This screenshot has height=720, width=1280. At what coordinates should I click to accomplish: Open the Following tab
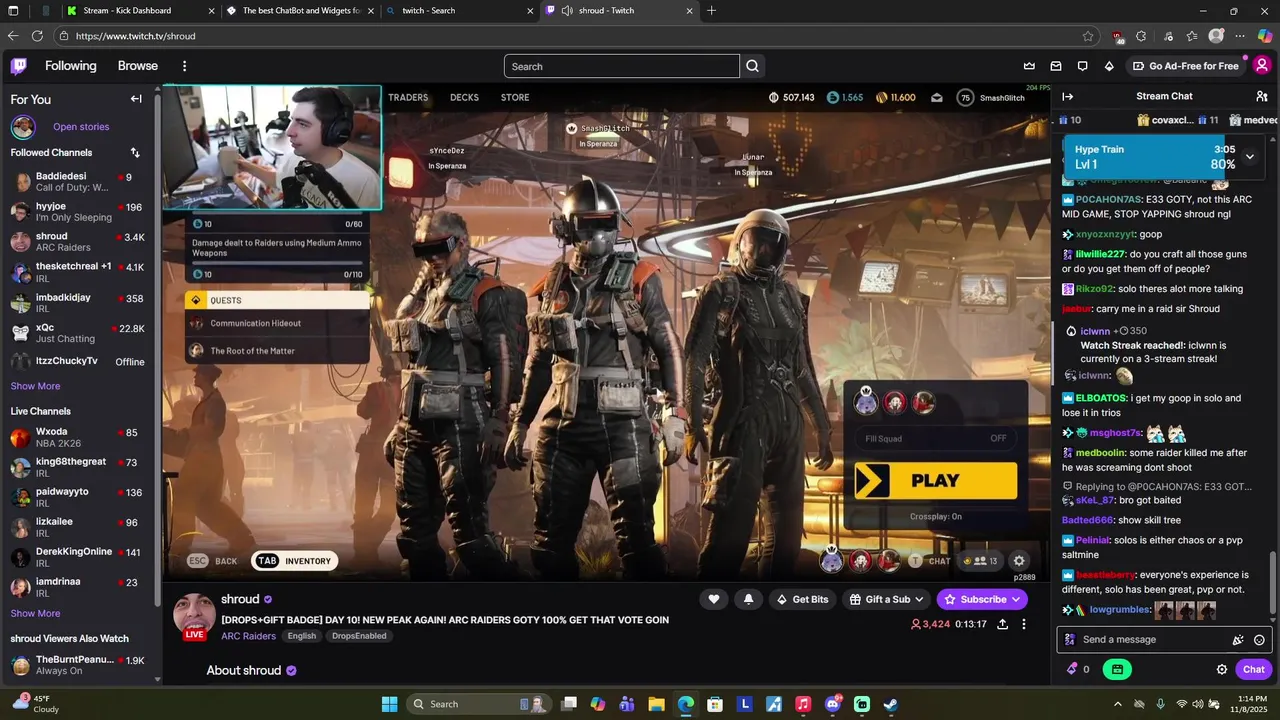(x=71, y=66)
